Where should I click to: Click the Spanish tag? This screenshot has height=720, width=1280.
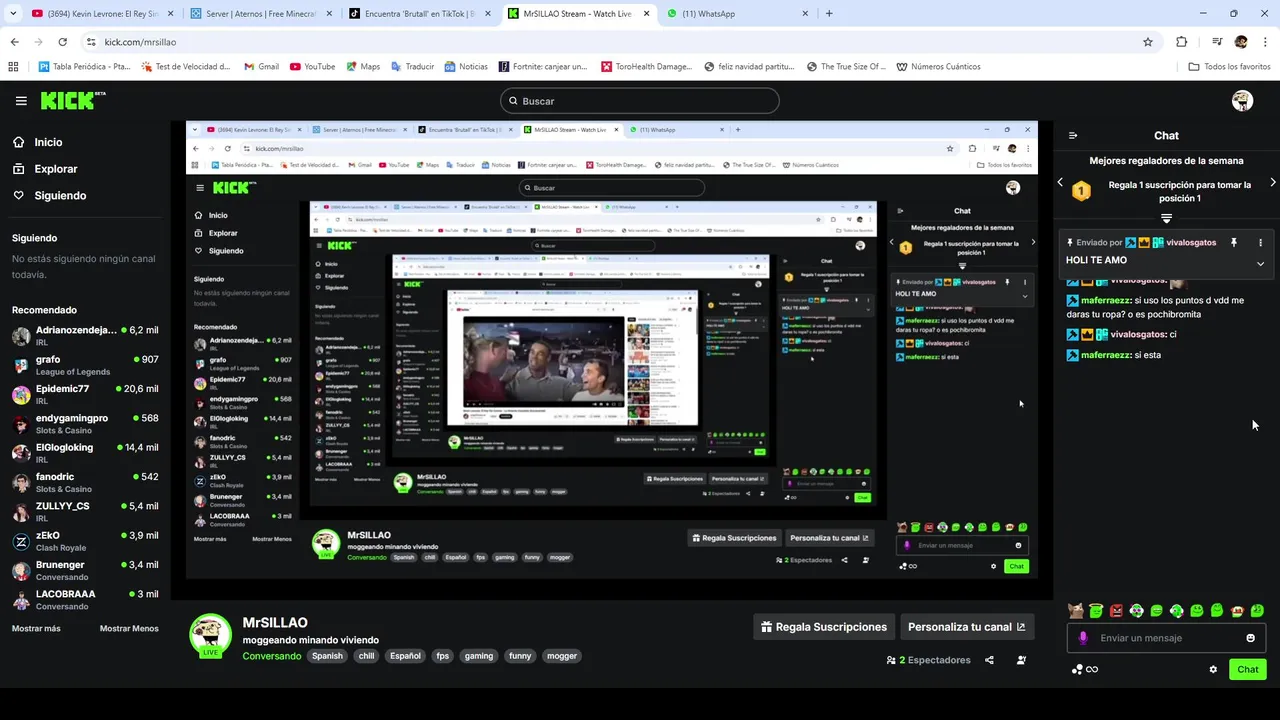pos(327,656)
